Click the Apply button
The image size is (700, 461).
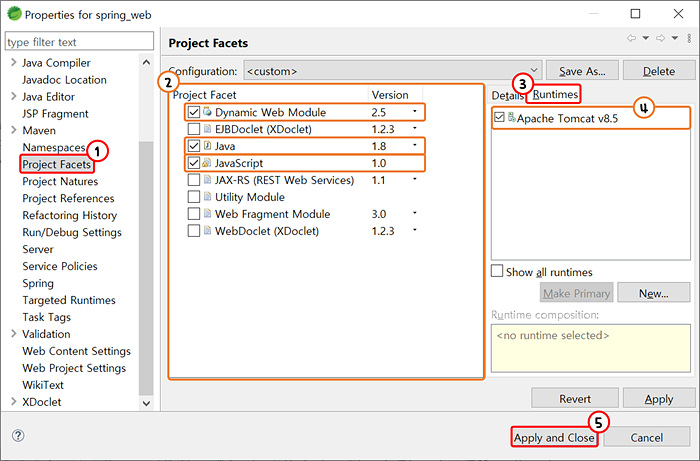(659, 398)
